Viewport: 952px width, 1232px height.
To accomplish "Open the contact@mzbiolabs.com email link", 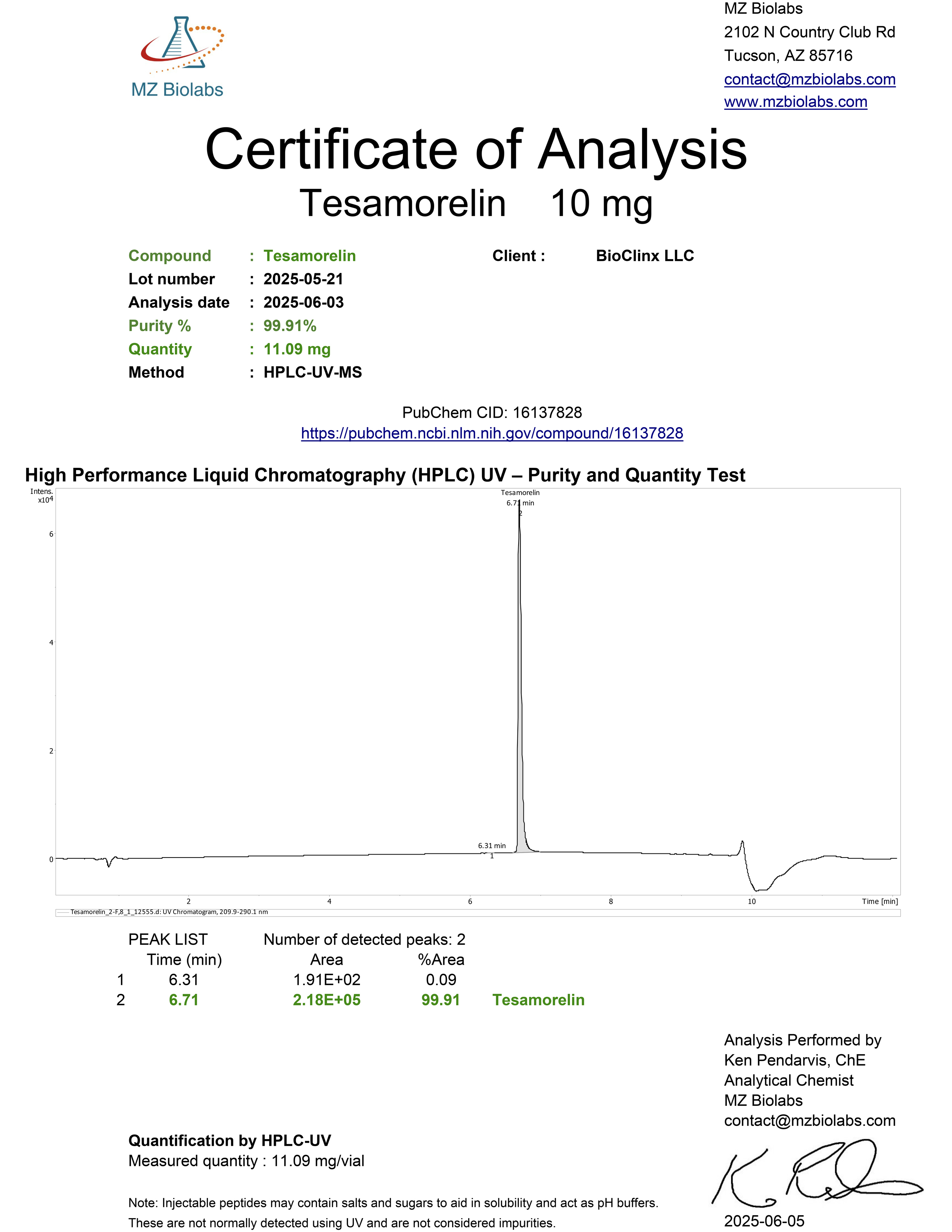I will point(809,80).
